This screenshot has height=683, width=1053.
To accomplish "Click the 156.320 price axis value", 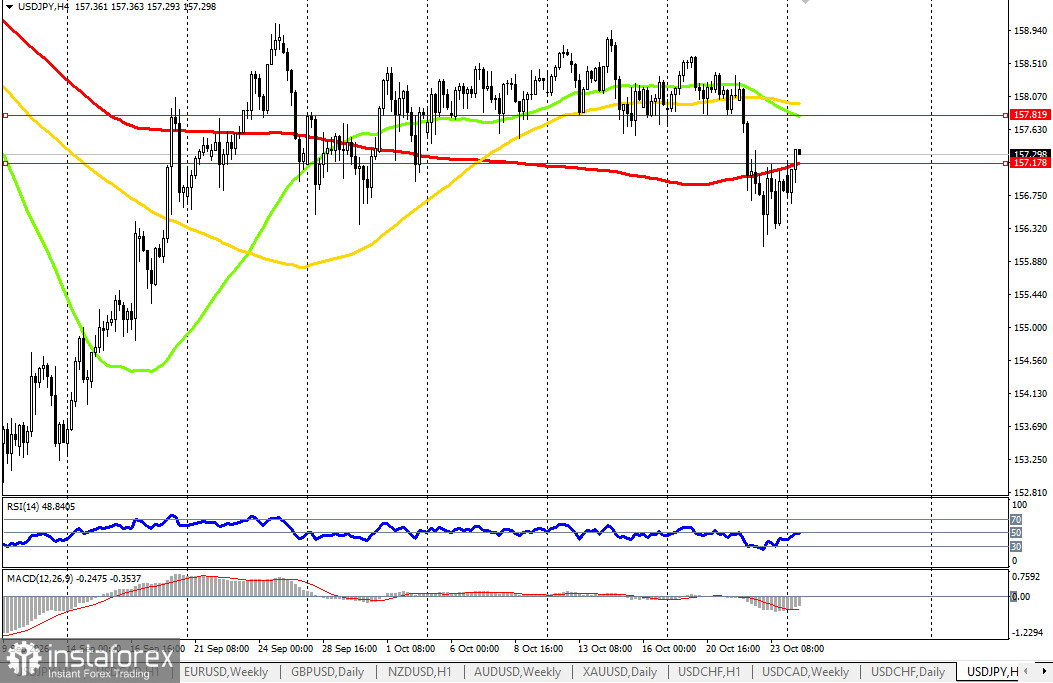I will [x=1031, y=228].
